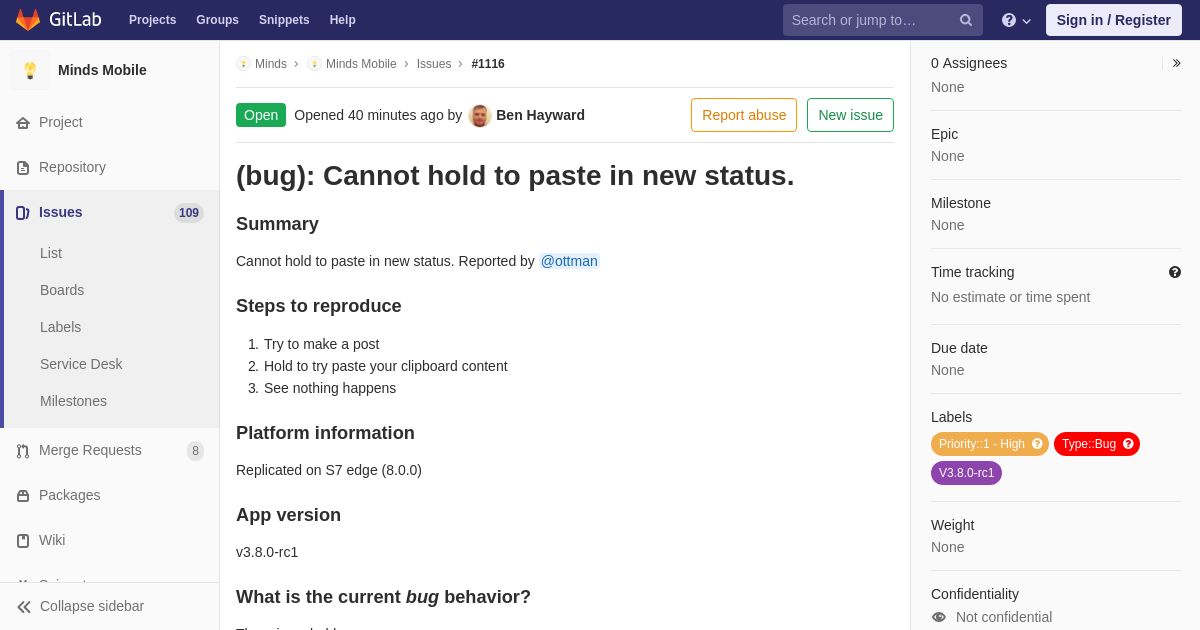Collapse the right sidebar with the double chevron
The height and width of the screenshot is (630, 1200).
pyautogui.click(x=1176, y=63)
